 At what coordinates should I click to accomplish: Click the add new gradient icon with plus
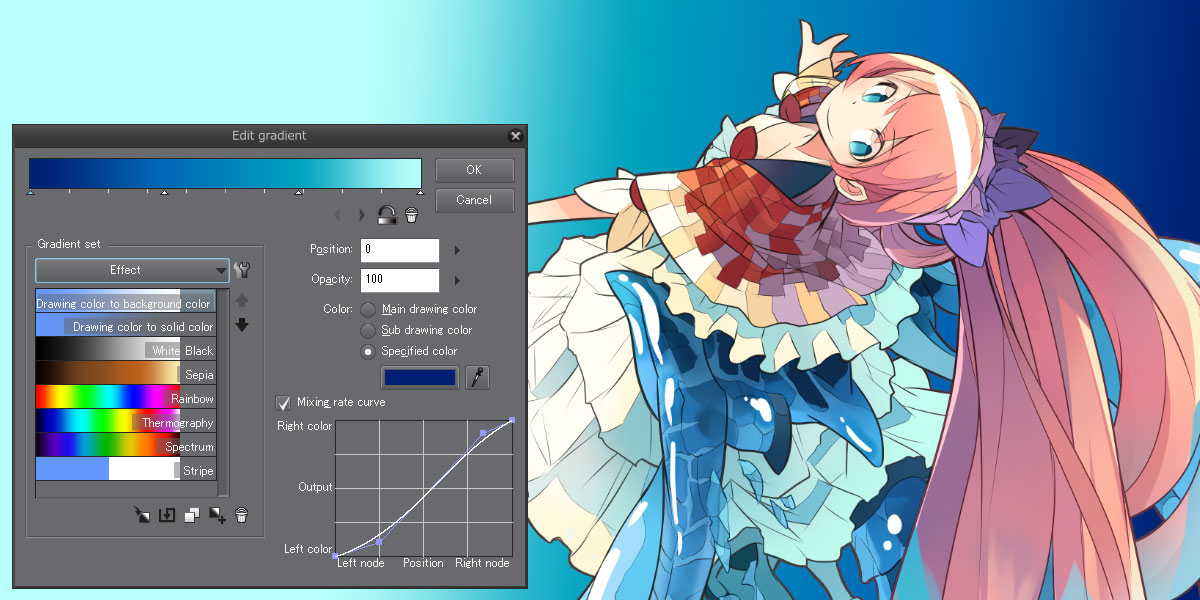tap(217, 515)
